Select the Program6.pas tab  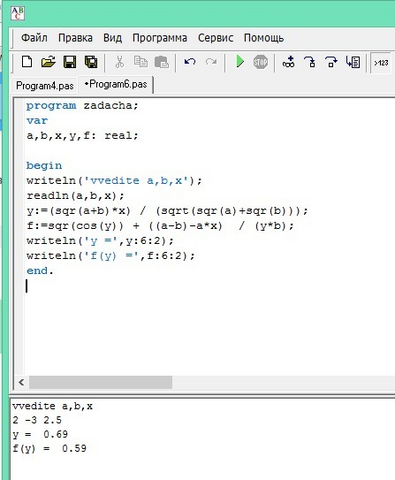115,84
